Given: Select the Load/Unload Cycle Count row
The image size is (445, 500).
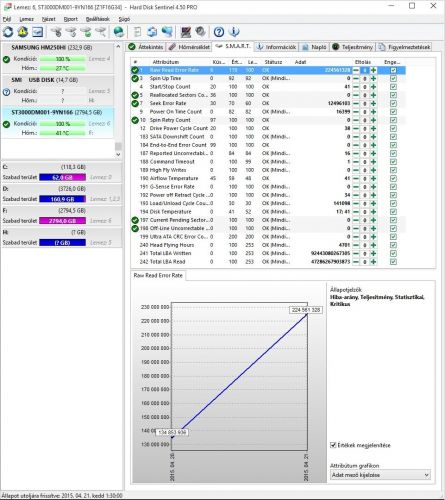Looking at the screenshot, I should [x=268, y=203].
